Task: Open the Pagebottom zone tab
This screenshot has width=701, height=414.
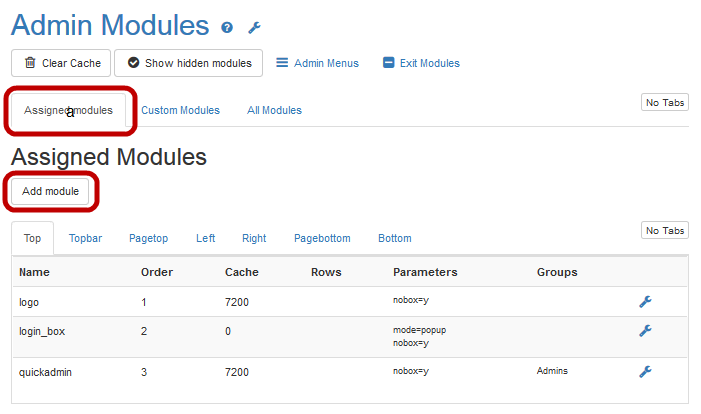Action: coord(322,238)
